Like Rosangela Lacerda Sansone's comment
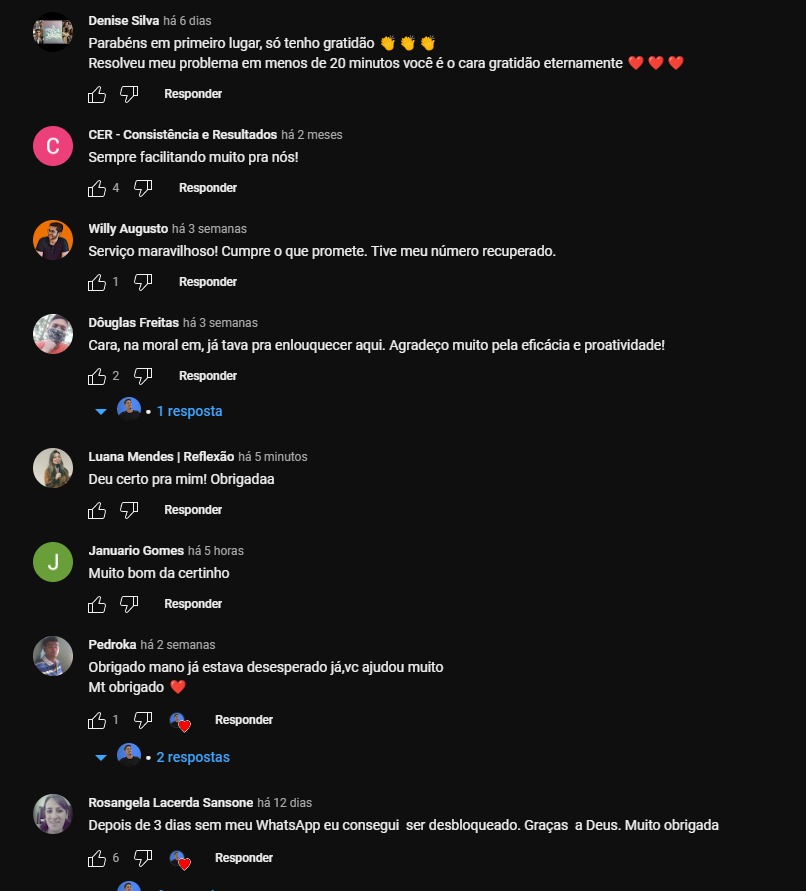The width and height of the screenshot is (806, 891). (97, 859)
